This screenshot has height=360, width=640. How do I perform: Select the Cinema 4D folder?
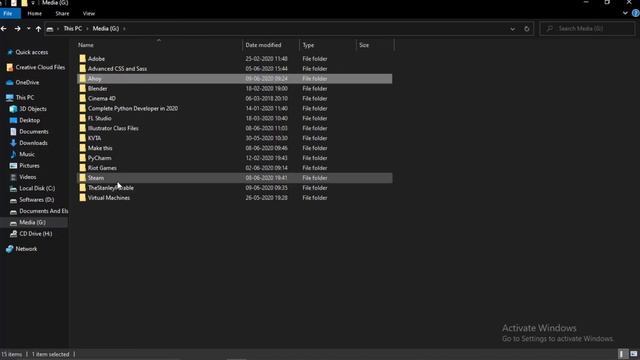pos(102,98)
